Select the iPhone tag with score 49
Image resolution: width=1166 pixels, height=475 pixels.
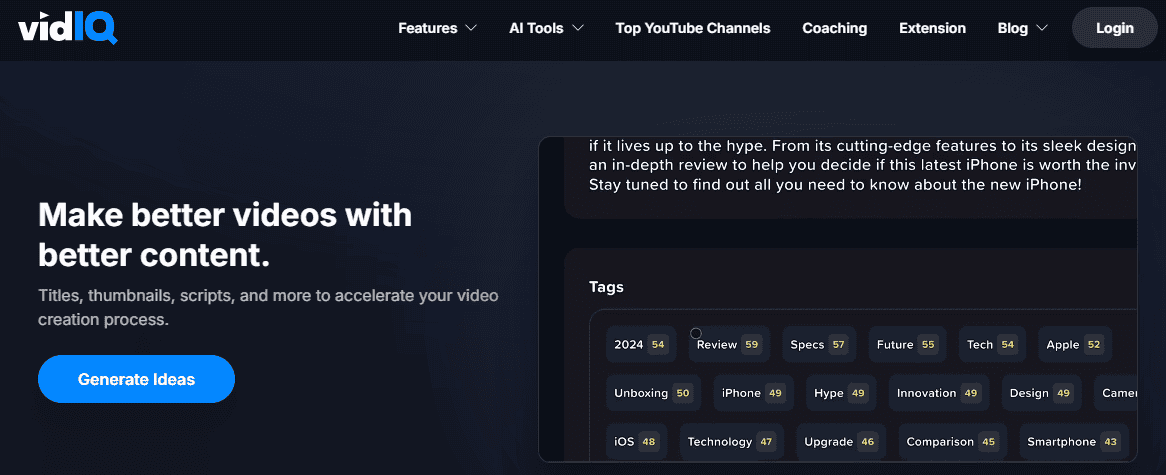753,392
